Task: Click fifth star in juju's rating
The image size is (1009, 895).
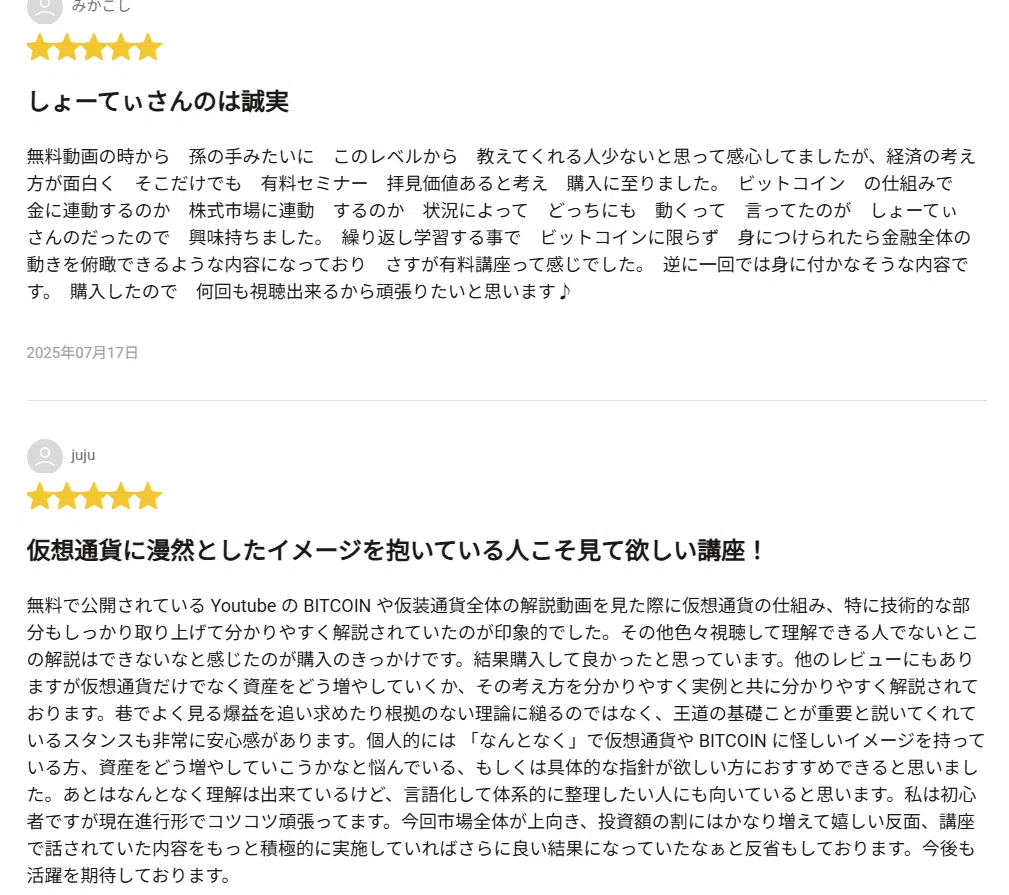Action: pos(148,496)
